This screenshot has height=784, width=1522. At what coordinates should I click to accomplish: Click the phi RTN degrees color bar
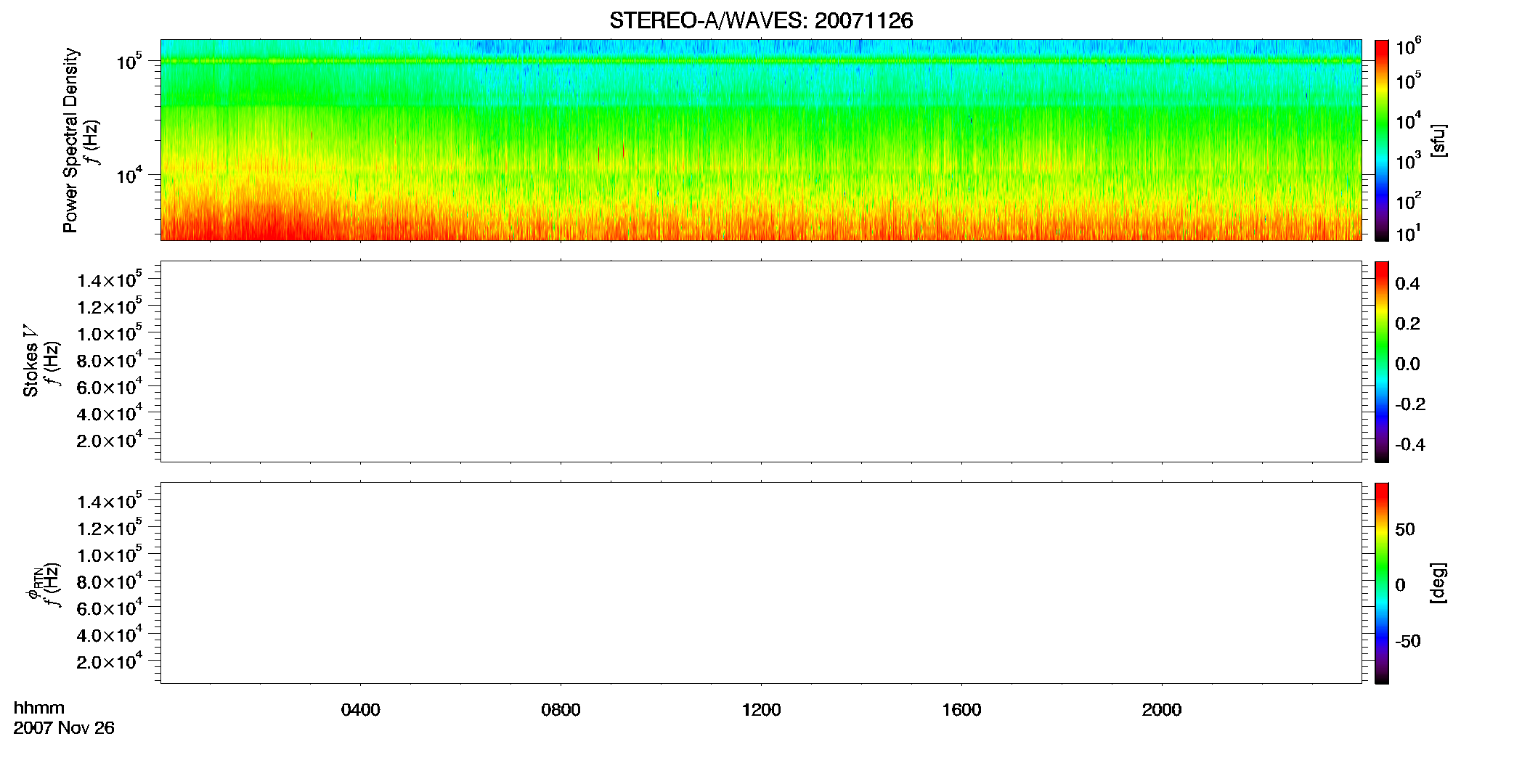(1382, 583)
